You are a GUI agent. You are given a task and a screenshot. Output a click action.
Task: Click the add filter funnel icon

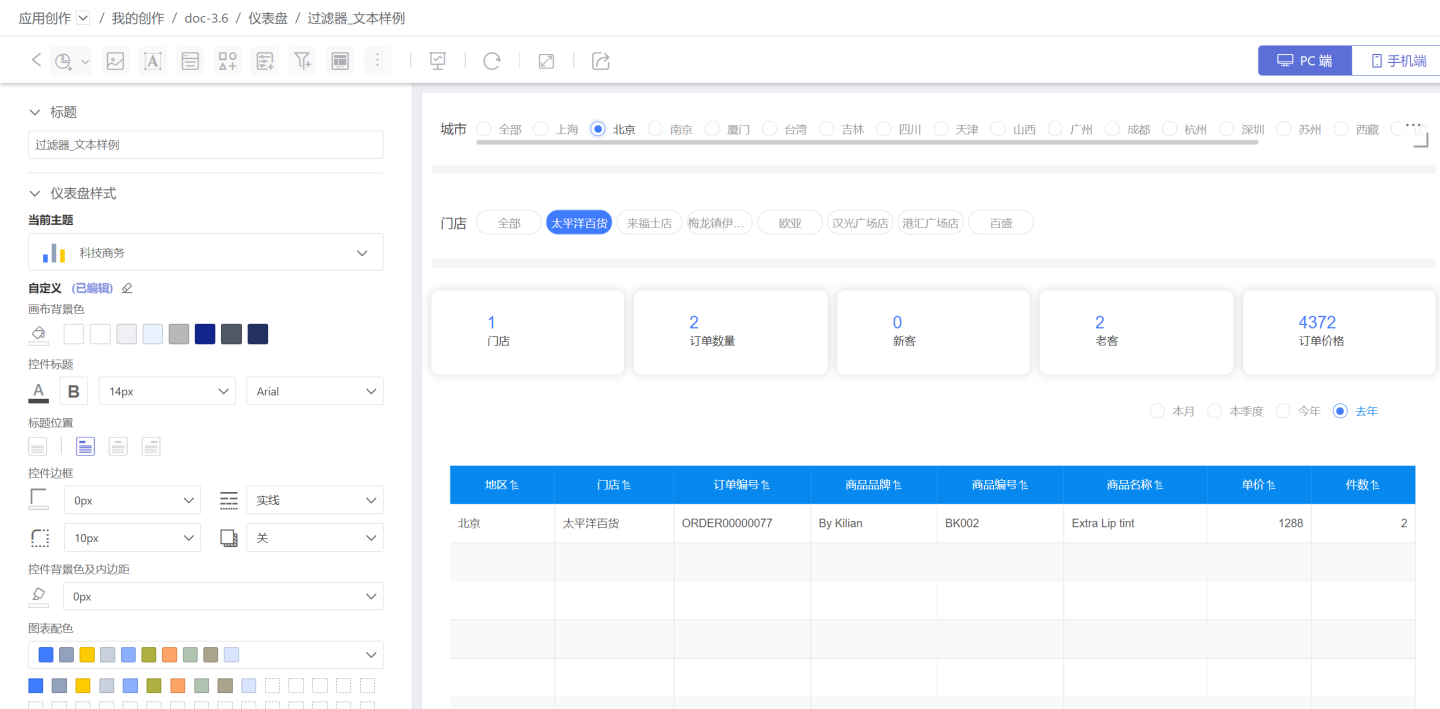pos(302,61)
